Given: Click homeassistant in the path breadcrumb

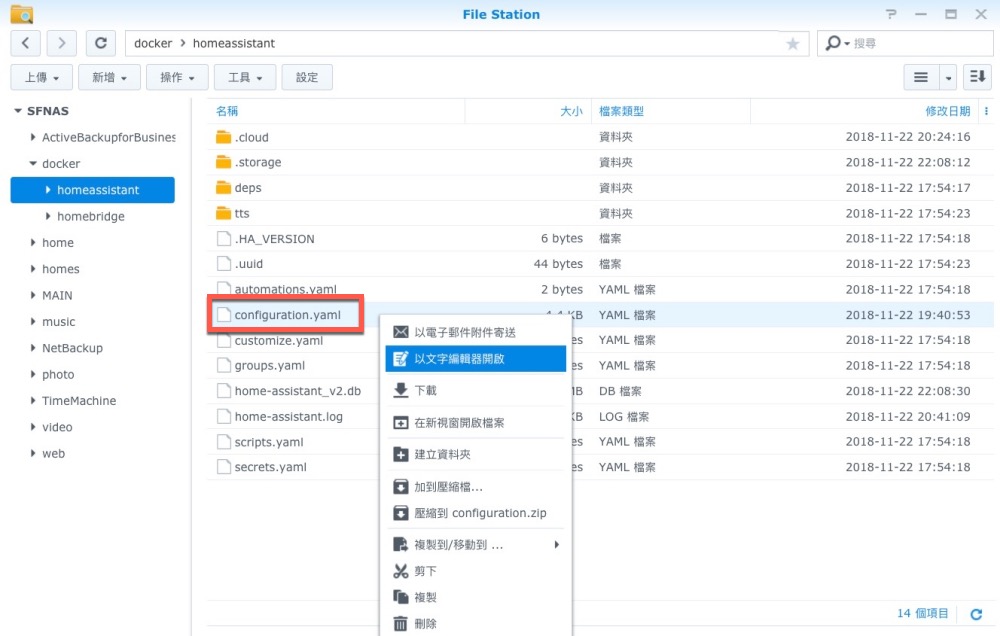Looking at the screenshot, I should point(233,43).
